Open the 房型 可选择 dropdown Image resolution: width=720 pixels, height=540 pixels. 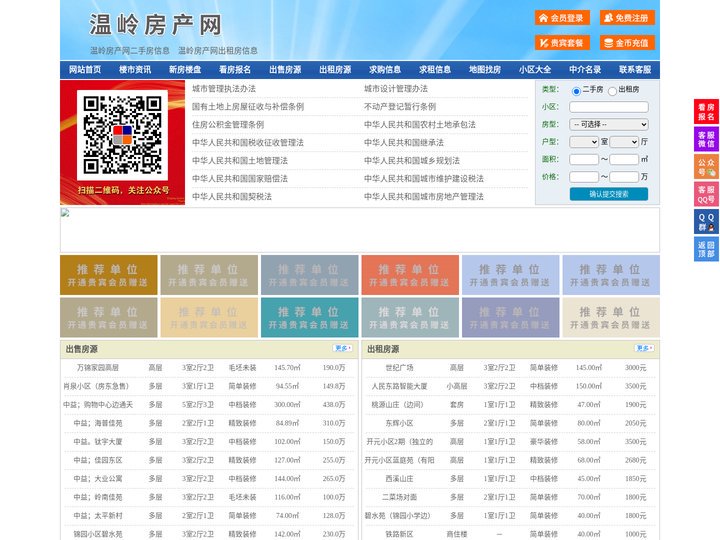coord(609,124)
